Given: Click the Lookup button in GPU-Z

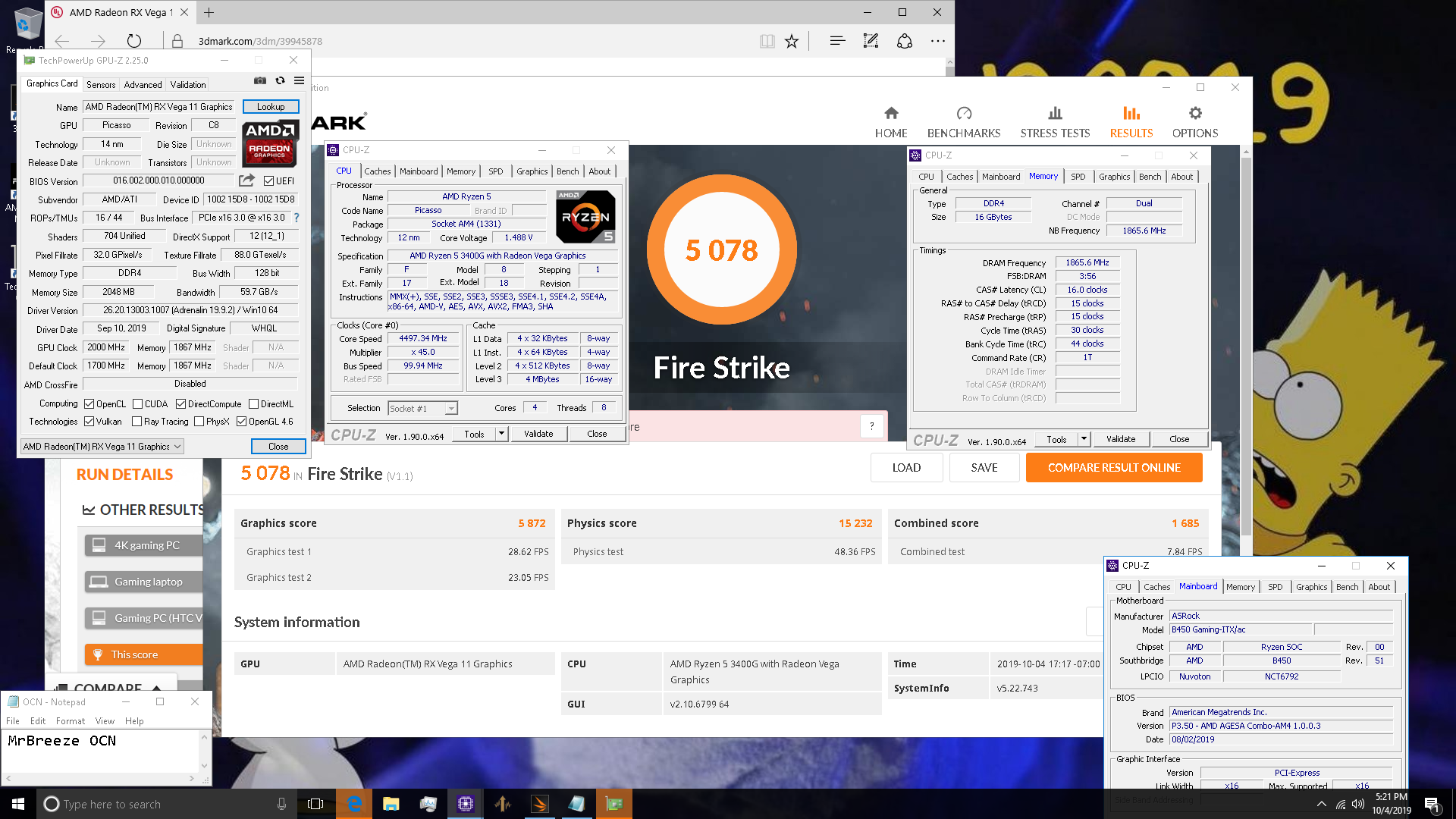Looking at the screenshot, I should coord(271,107).
